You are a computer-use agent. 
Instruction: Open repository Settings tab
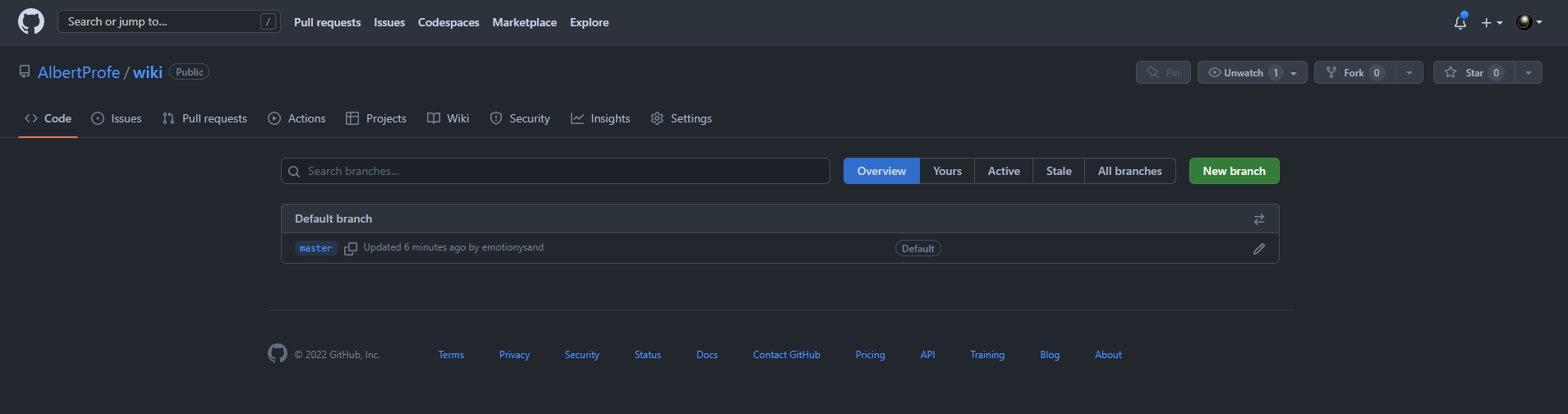click(x=681, y=118)
